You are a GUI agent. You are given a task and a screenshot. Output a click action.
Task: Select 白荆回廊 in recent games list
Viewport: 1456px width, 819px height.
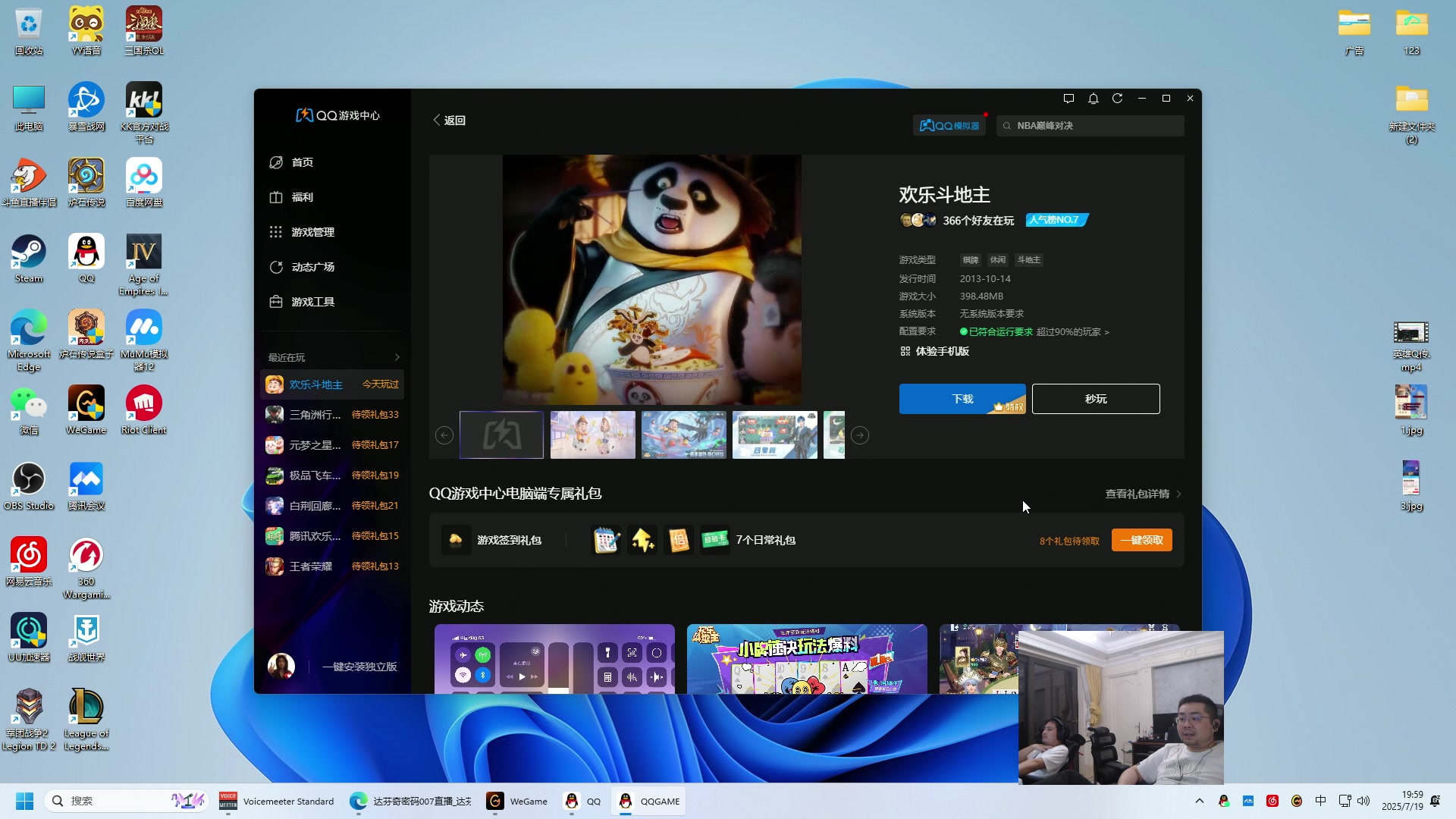pyautogui.click(x=332, y=506)
